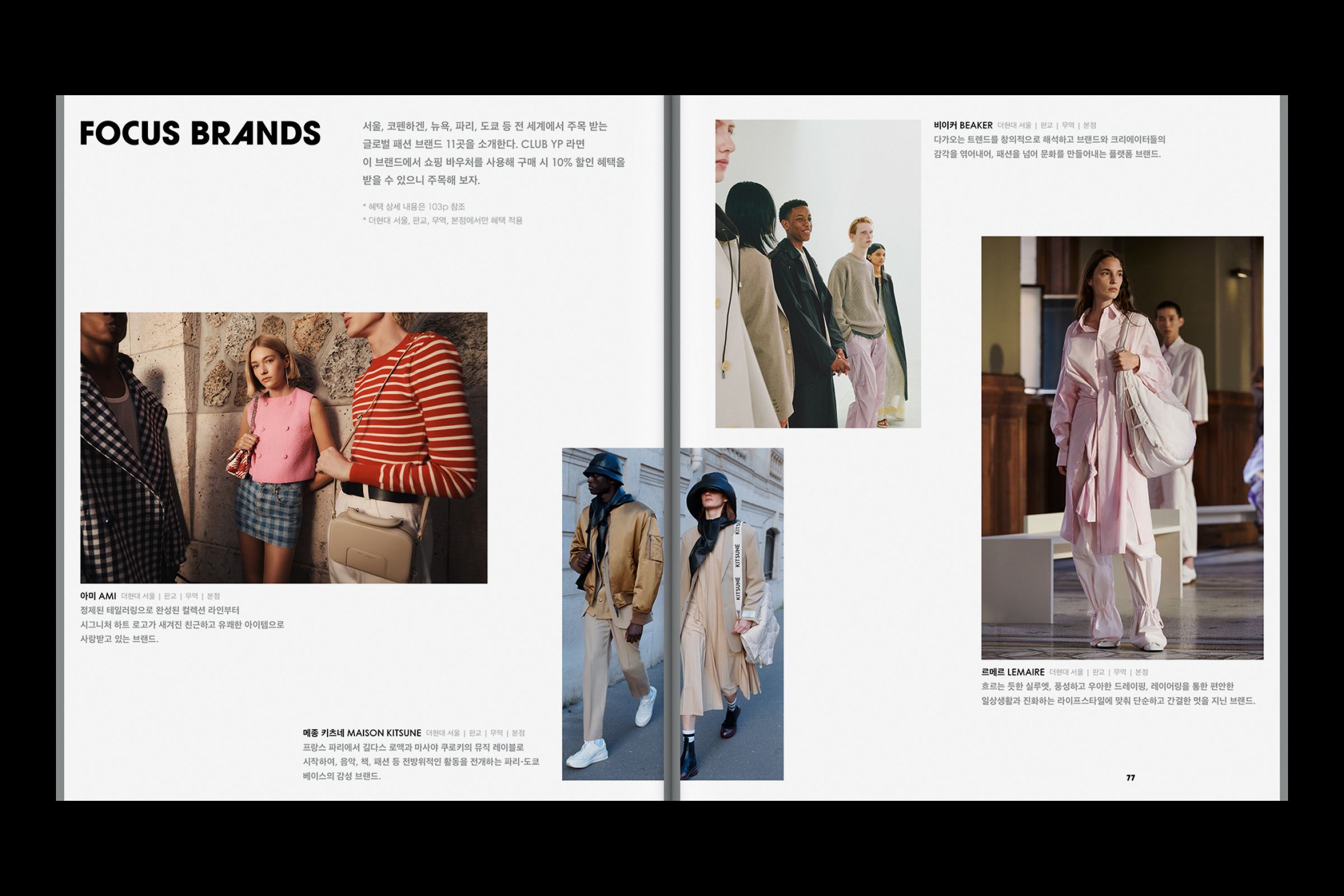Click the footnote starting '* 더현대 서울, 판교, 무역, 본점에서만'
The image size is (1344, 896).
pyautogui.click(x=442, y=221)
